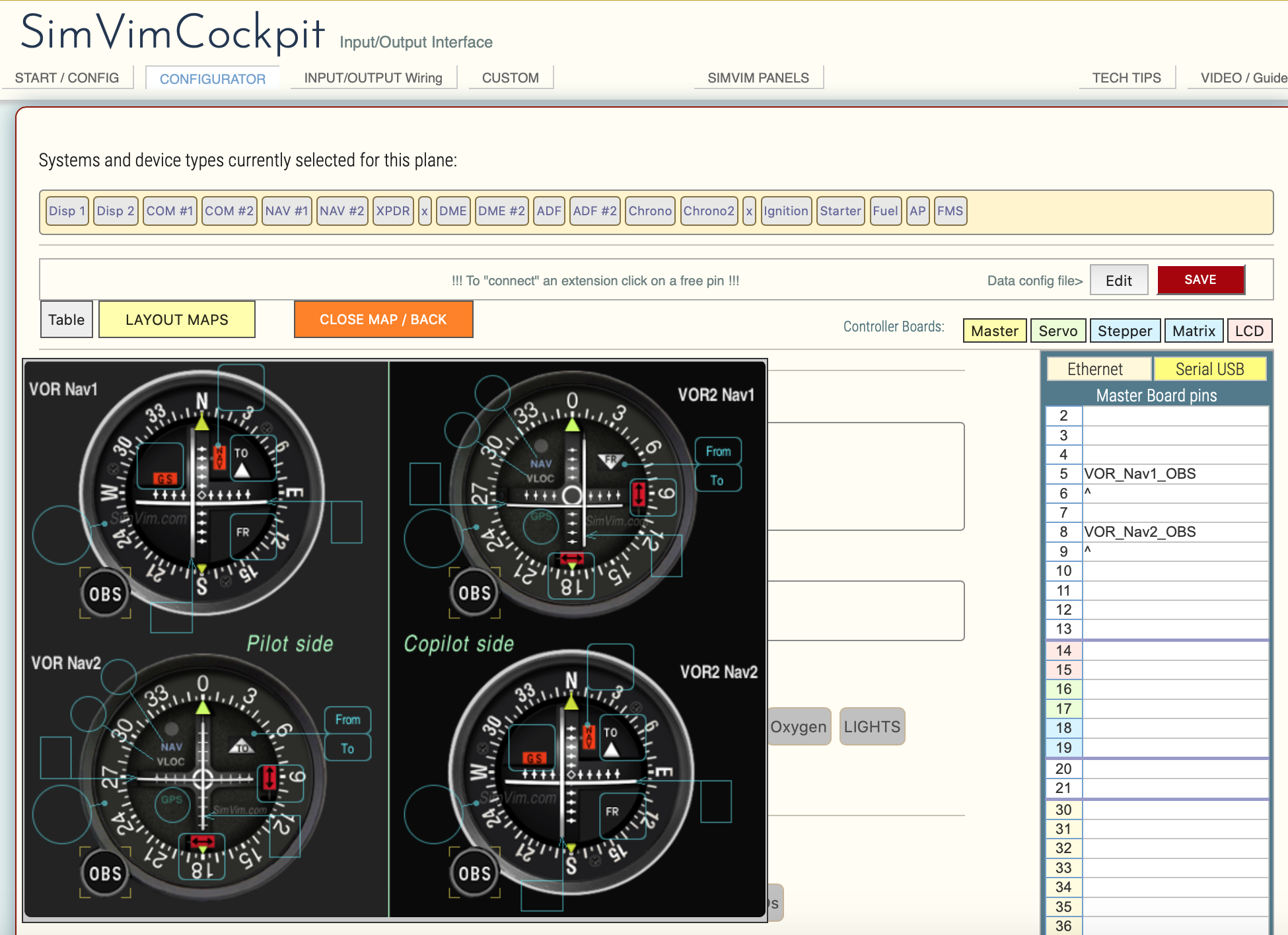Select the FMS system tag

(950, 211)
